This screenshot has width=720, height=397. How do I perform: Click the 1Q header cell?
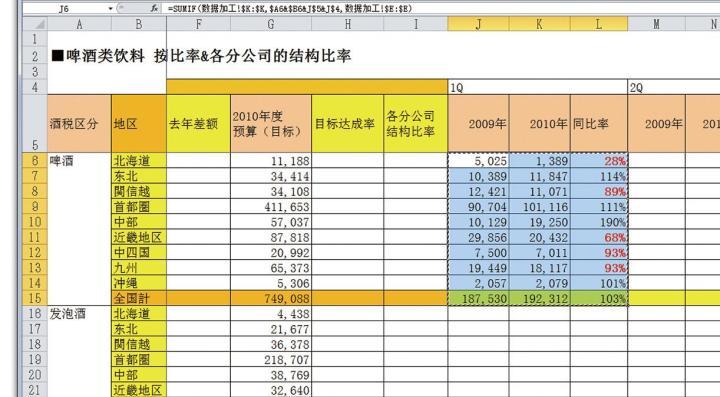[538, 87]
